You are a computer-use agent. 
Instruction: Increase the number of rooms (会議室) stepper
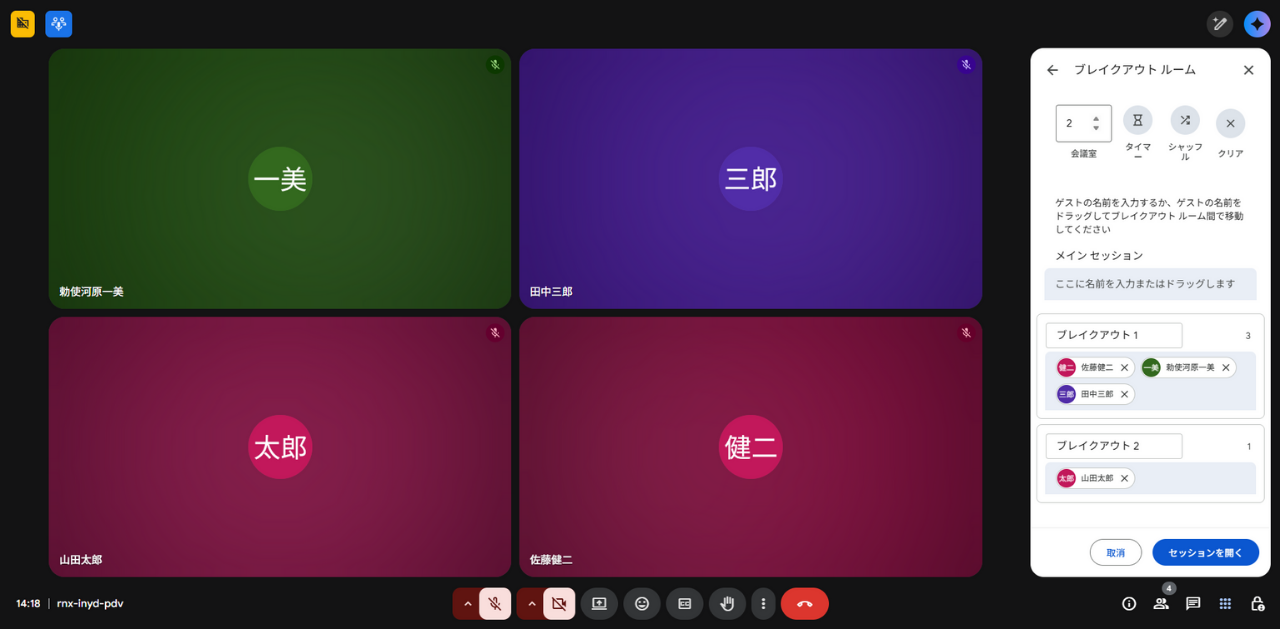(x=1096, y=118)
